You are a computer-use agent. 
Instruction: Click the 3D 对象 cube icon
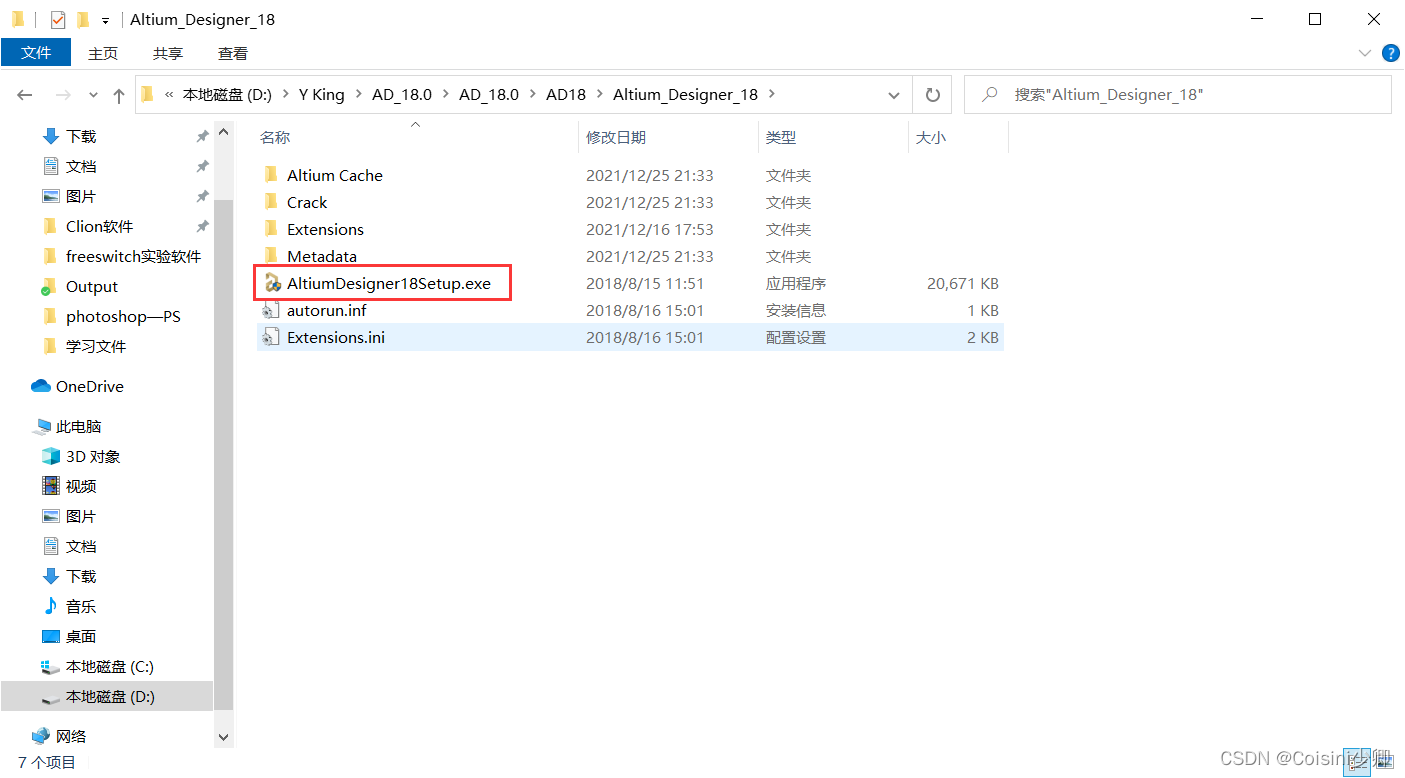point(51,456)
